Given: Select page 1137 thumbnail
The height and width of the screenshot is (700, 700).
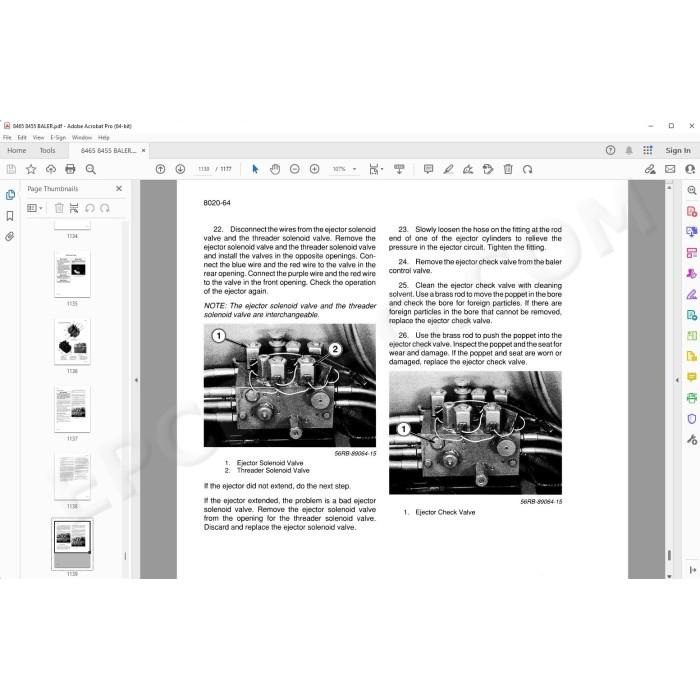Looking at the screenshot, I should [x=72, y=409].
